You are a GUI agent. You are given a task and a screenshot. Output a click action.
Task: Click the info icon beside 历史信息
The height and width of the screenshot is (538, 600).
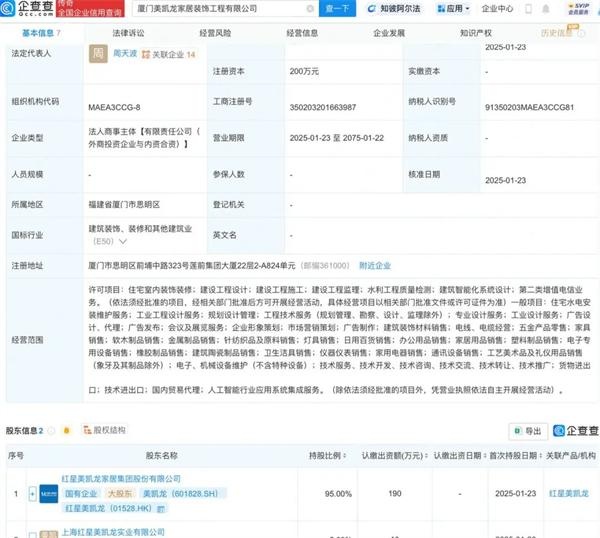point(581,34)
